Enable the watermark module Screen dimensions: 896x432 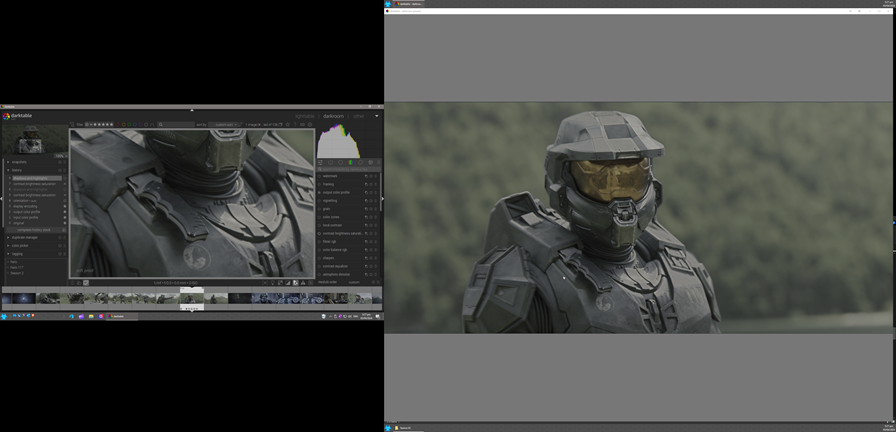(319, 176)
